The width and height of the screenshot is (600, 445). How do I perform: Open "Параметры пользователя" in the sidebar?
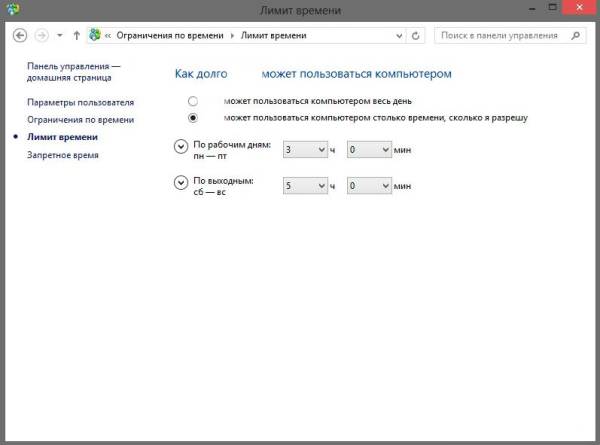(x=80, y=102)
